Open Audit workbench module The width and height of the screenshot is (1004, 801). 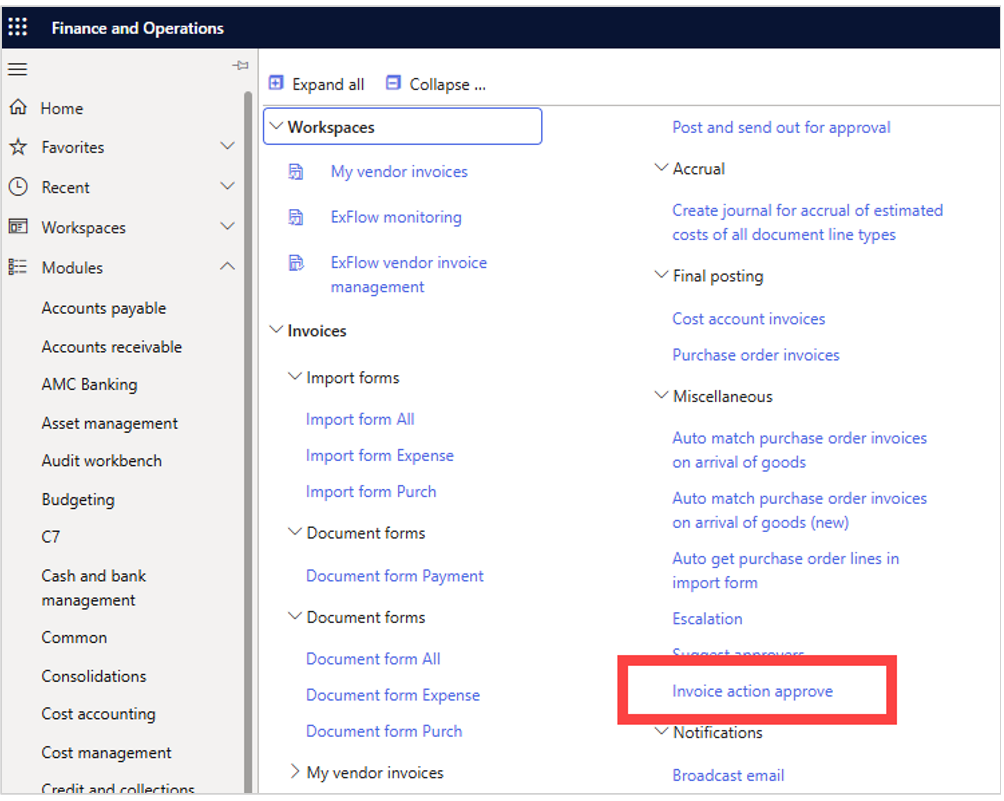pyautogui.click(x=101, y=460)
